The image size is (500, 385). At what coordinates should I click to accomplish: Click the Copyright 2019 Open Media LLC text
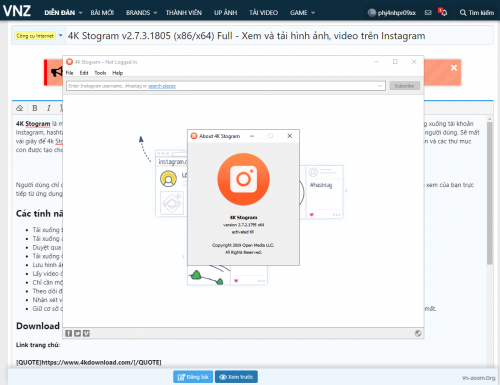[243, 245]
